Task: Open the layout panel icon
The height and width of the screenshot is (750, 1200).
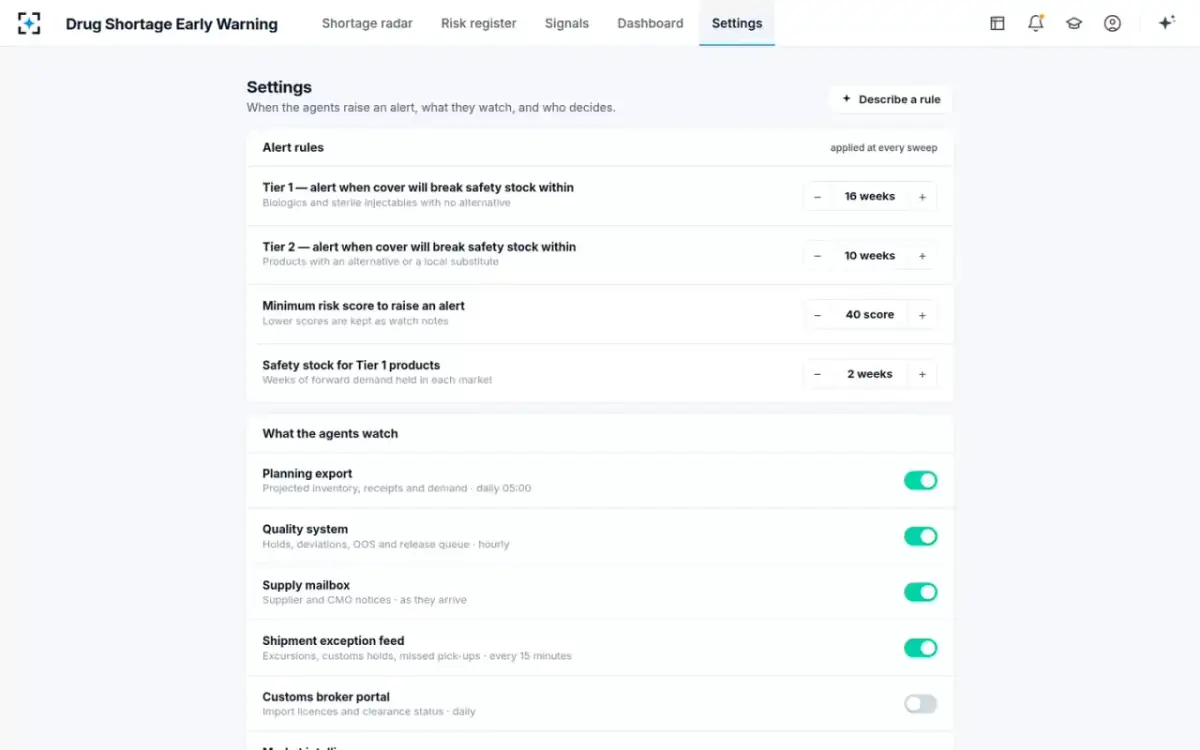Action: (x=997, y=23)
